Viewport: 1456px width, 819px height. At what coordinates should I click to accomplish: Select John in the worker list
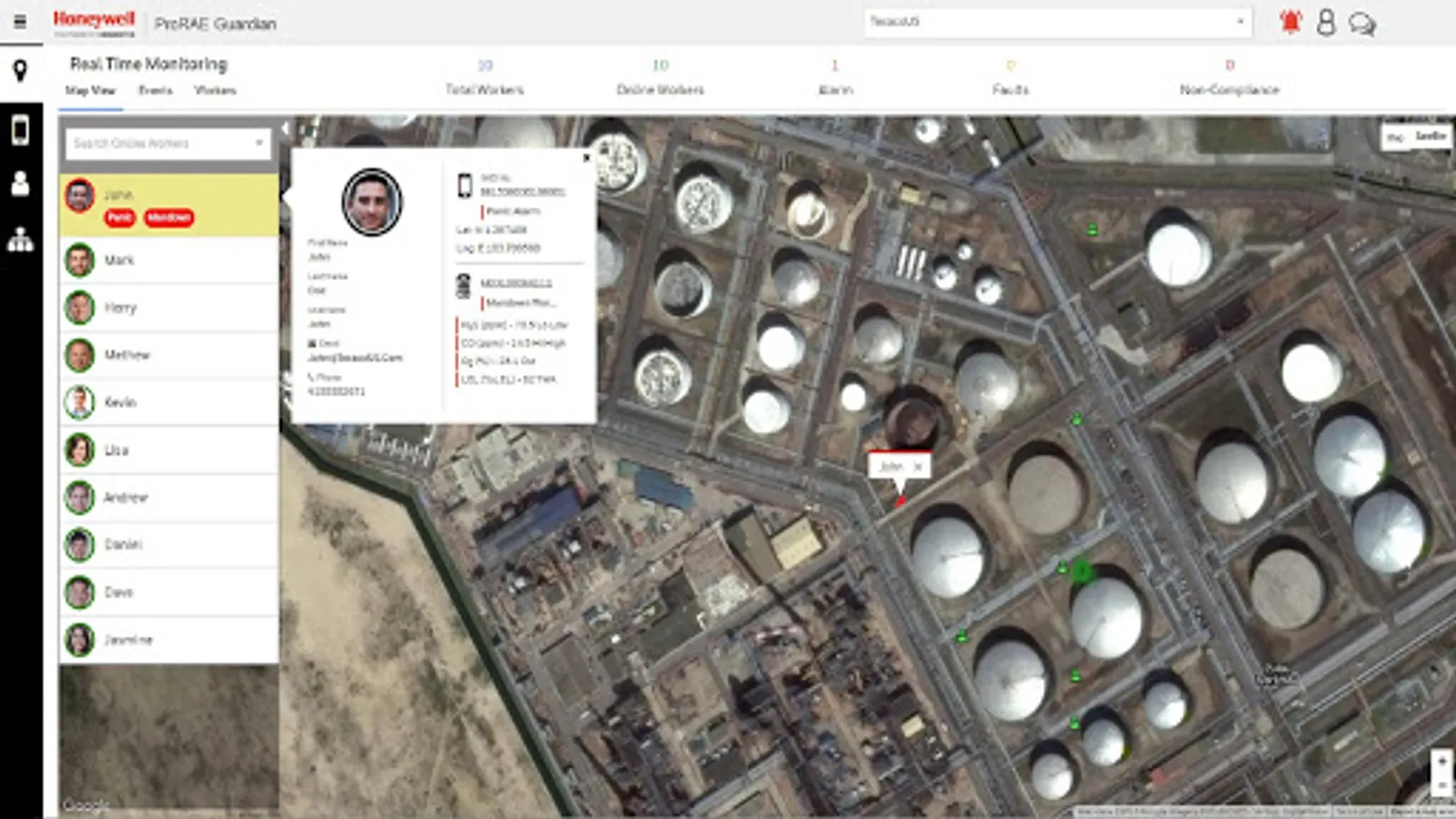point(169,205)
